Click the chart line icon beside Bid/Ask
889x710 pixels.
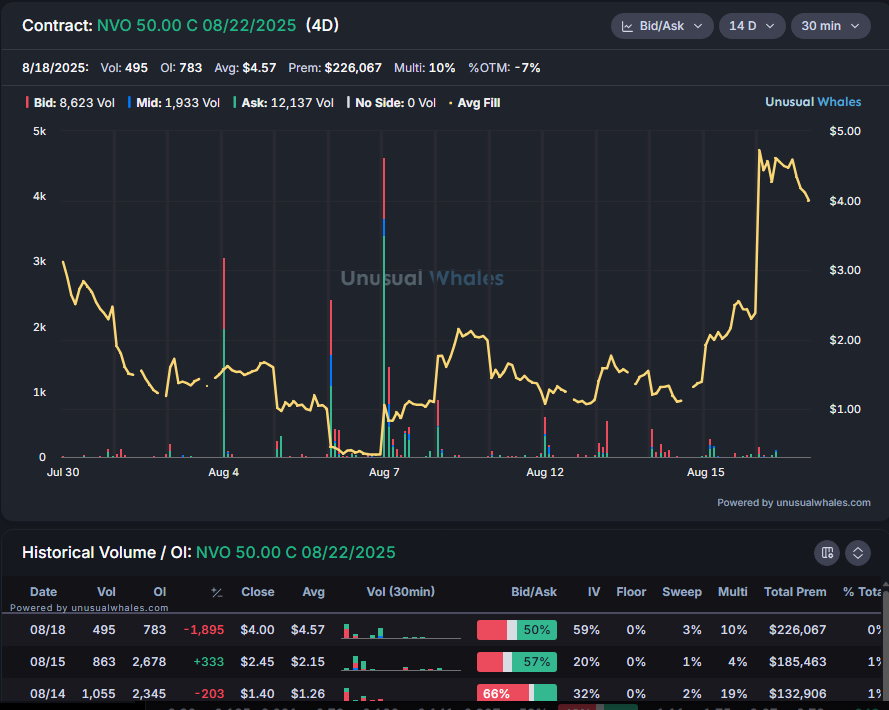[628, 26]
